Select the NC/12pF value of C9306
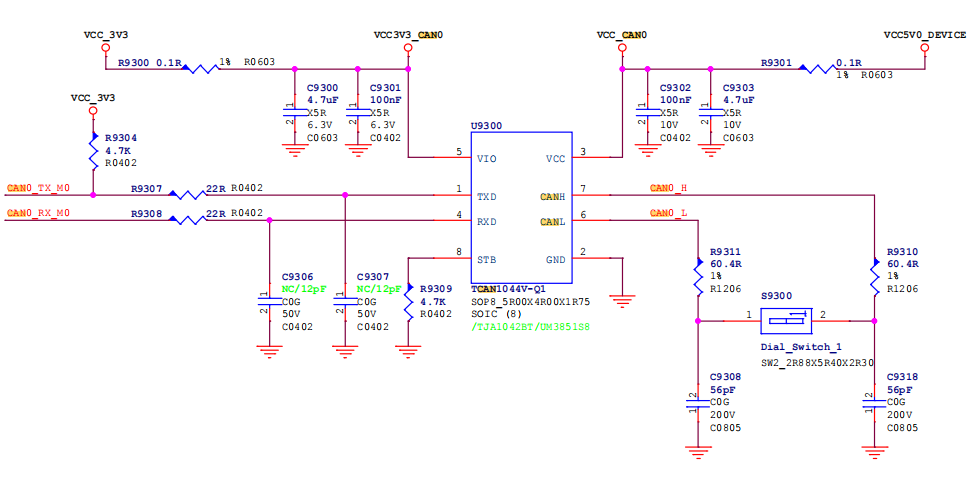 point(304,289)
